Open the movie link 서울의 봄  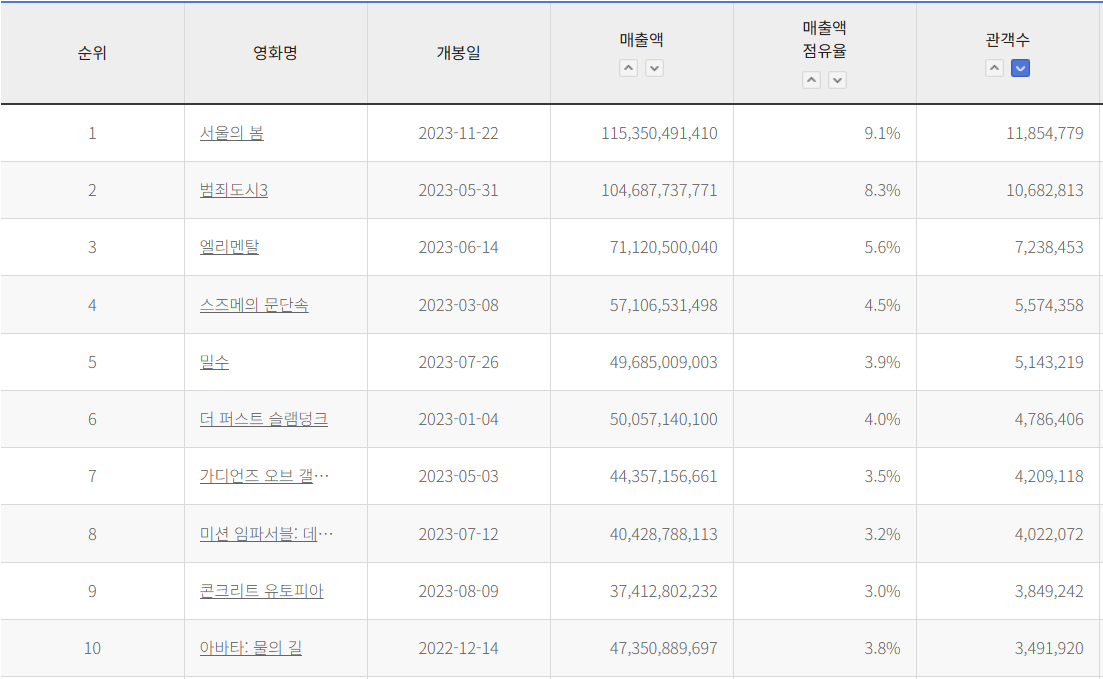click(x=231, y=133)
